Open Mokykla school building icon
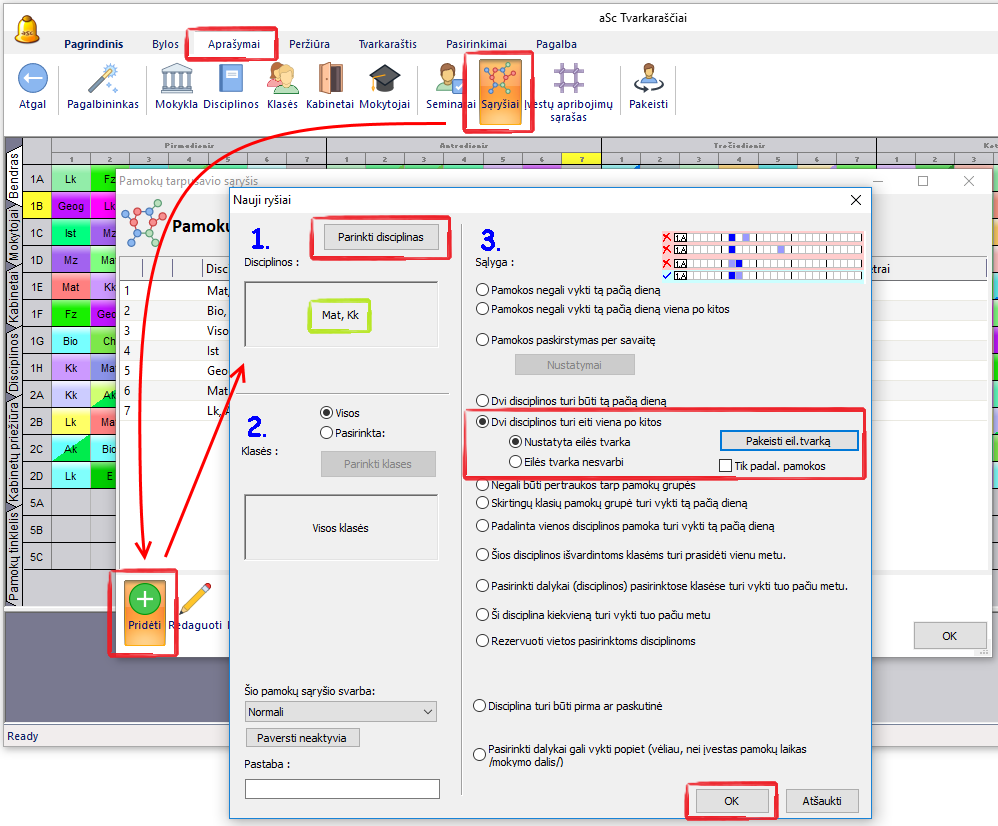This screenshot has width=998, height=826. pyautogui.click(x=176, y=79)
